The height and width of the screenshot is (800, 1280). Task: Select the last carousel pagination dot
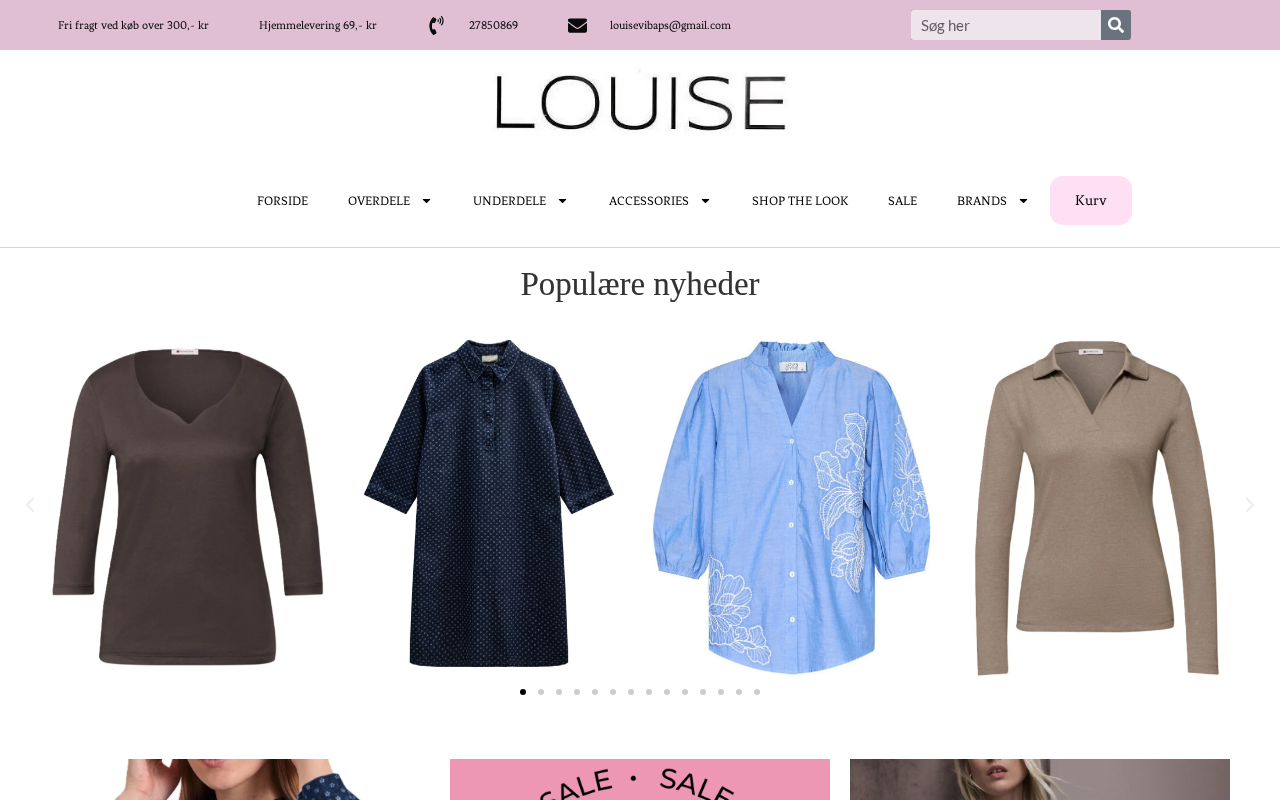pyautogui.click(x=757, y=692)
